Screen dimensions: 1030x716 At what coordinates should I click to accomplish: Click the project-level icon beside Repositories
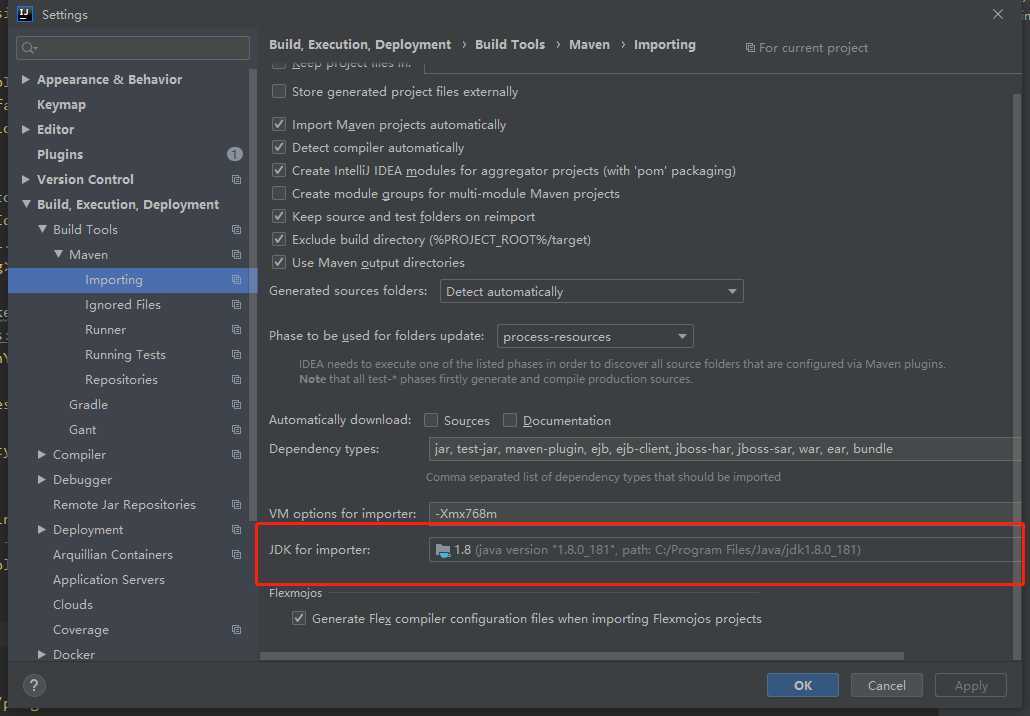tap(236, 379)
